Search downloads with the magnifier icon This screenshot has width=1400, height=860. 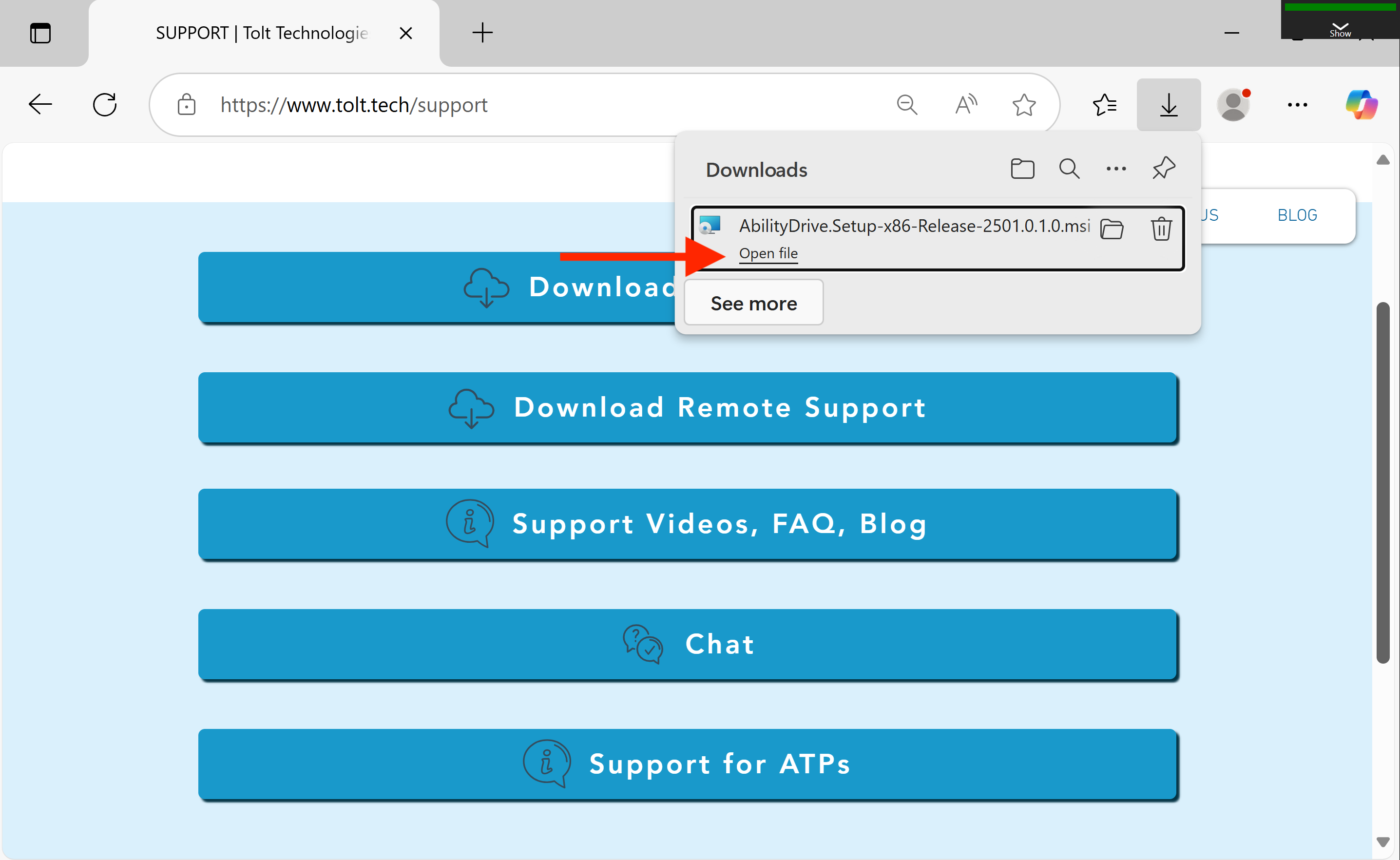pos(1069,169)
